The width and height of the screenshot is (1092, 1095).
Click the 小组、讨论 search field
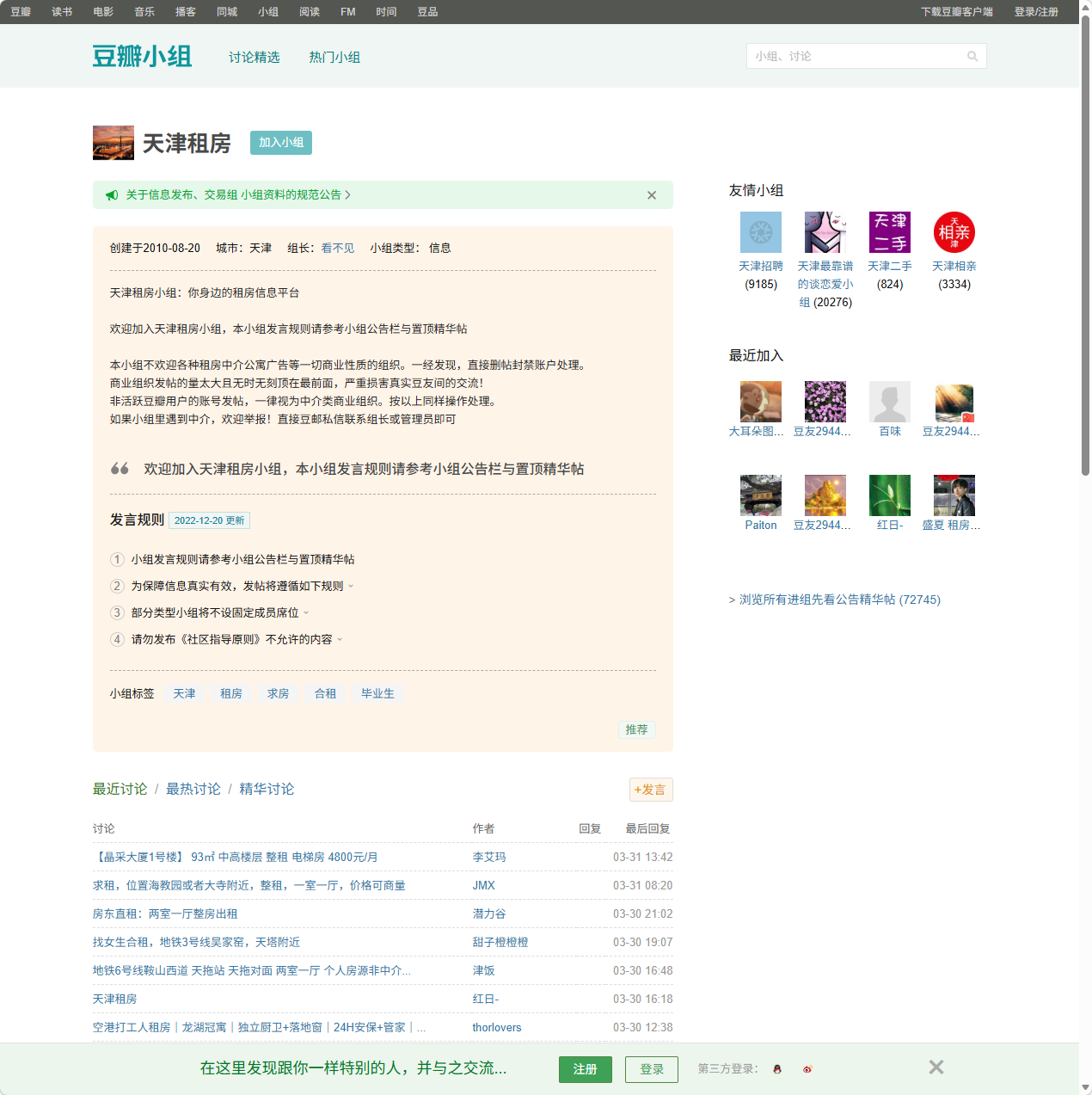coord(856,57)
